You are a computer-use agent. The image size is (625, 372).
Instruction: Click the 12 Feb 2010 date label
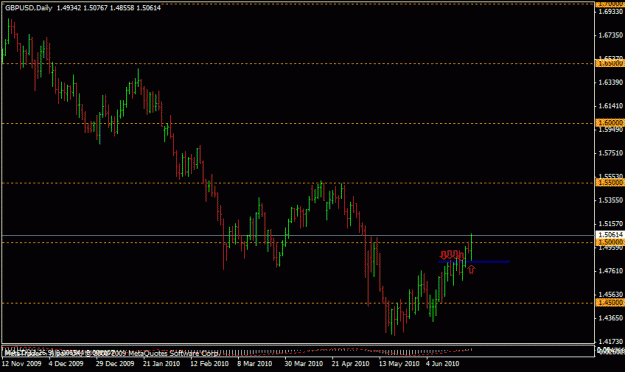point(209,364)
